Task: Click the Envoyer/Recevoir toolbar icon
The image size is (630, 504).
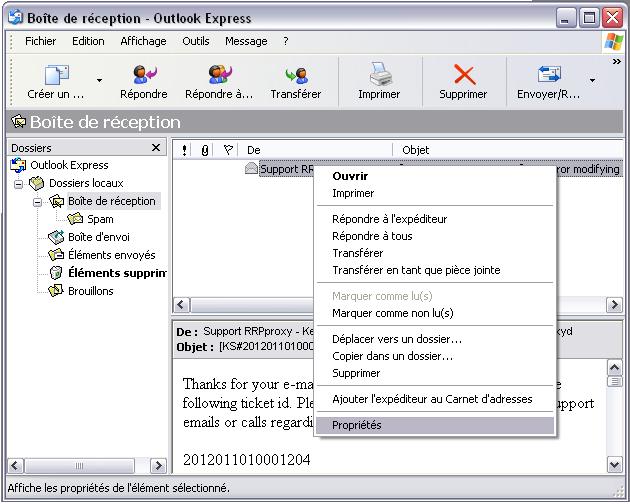Action: 549,74
